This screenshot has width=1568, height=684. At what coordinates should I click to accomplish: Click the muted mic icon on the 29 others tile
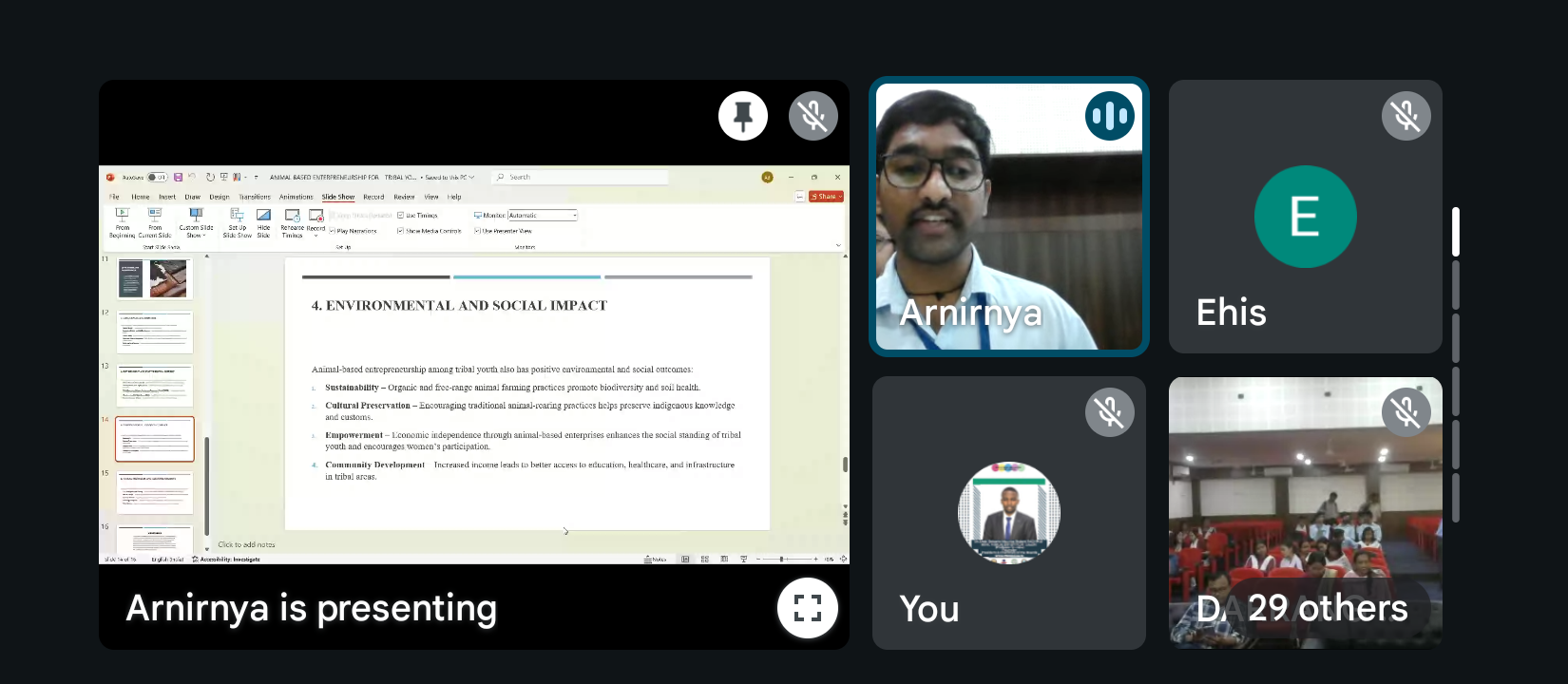1406,412
